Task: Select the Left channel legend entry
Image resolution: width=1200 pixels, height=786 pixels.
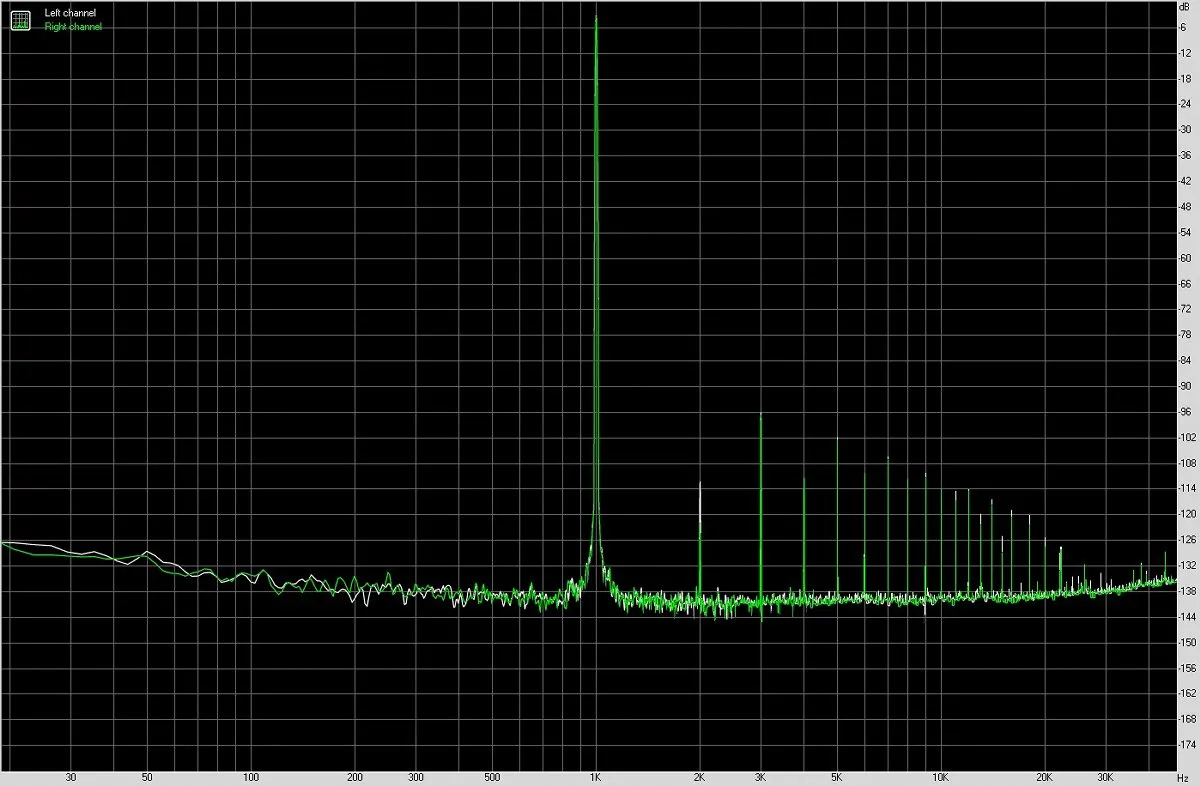Action: pos(70,13)
